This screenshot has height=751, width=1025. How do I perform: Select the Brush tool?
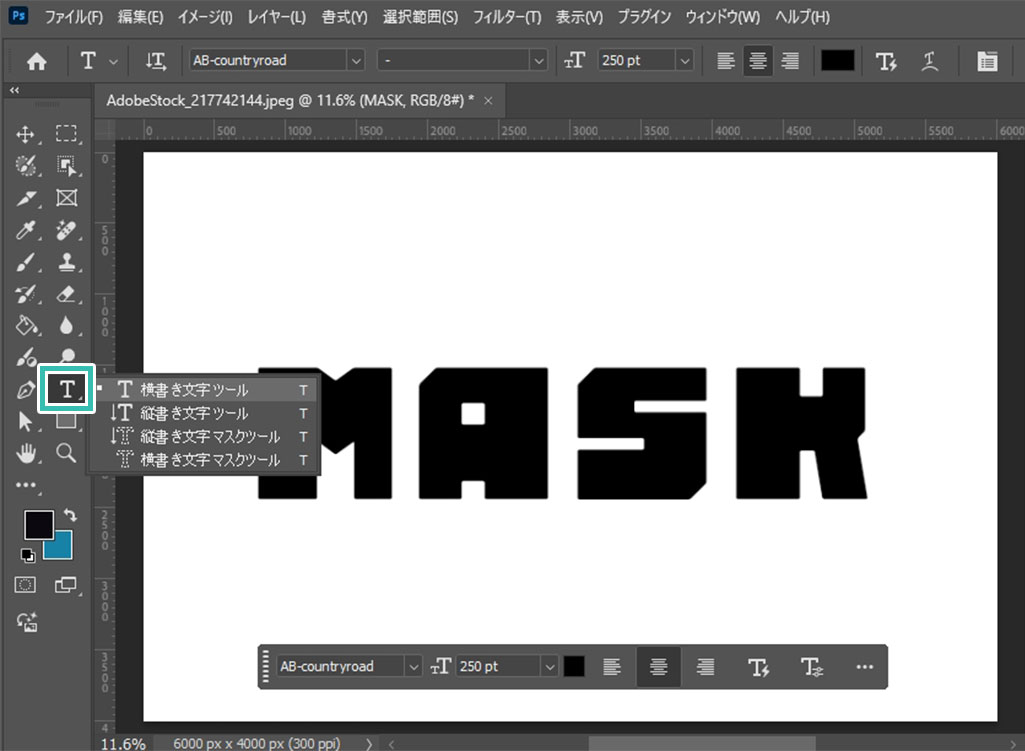coord(25,262)
